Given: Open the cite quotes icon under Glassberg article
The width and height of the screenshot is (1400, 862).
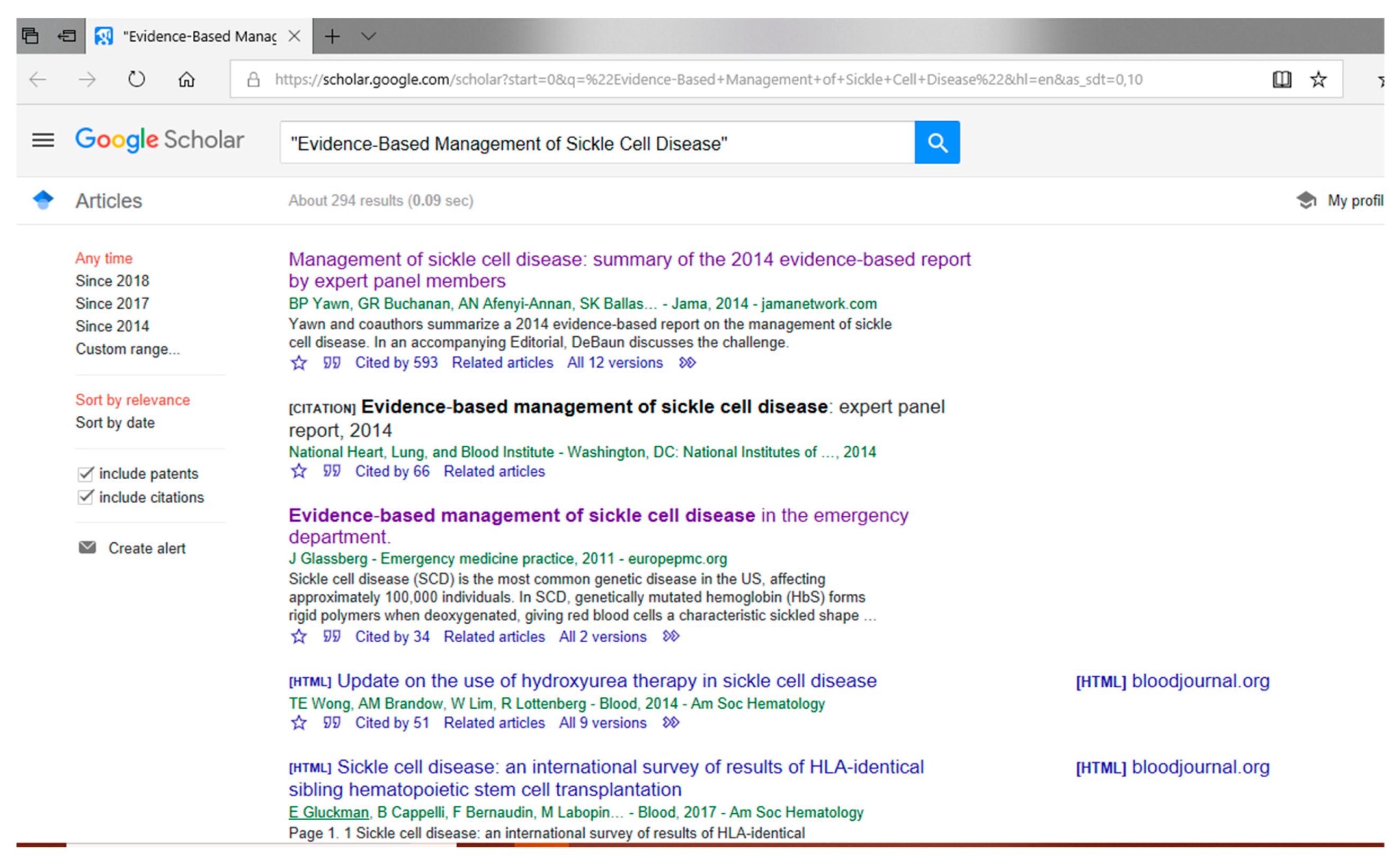Looking at the screenshot, I should click(332, 637).
